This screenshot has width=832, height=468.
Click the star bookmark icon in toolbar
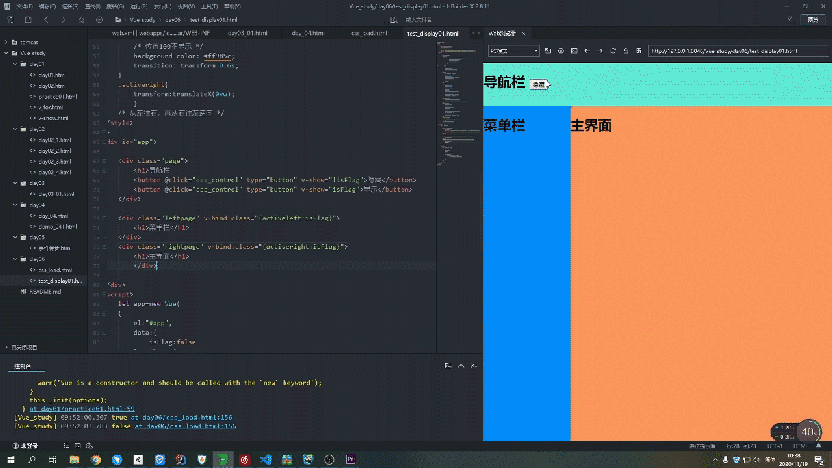click(x=81, y=20)
